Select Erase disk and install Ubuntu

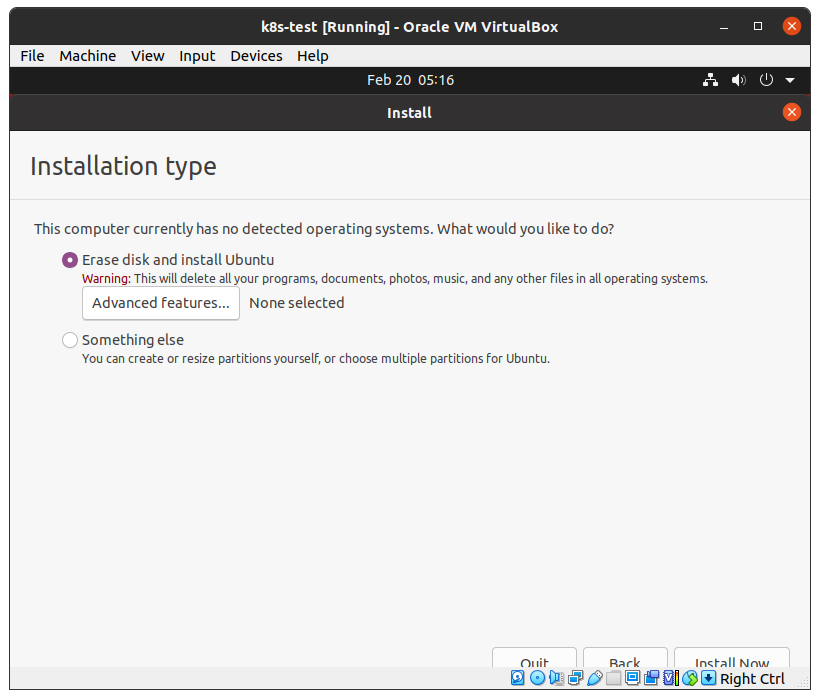[70, 260]
